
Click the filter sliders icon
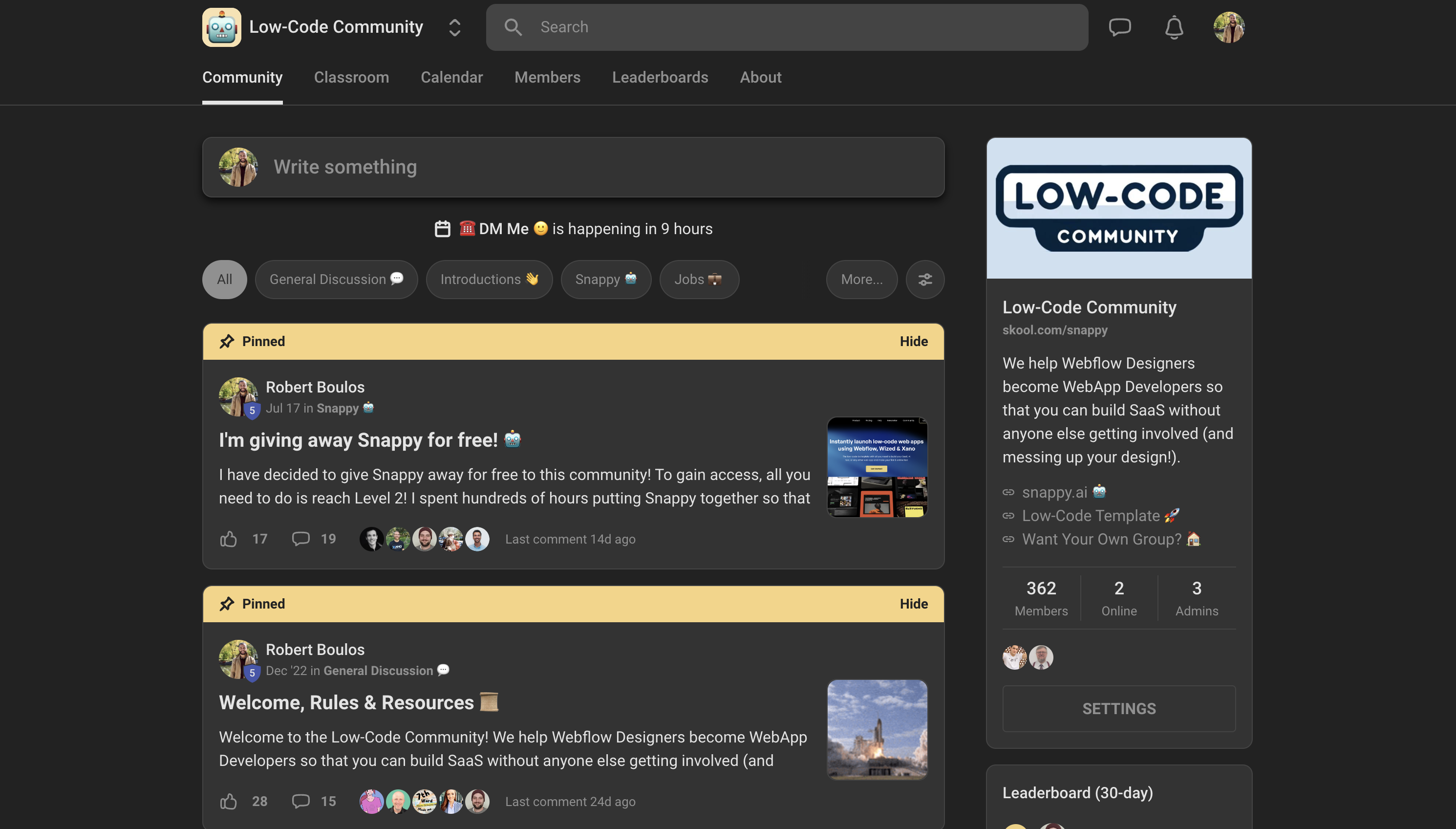[x=924, y=279]
